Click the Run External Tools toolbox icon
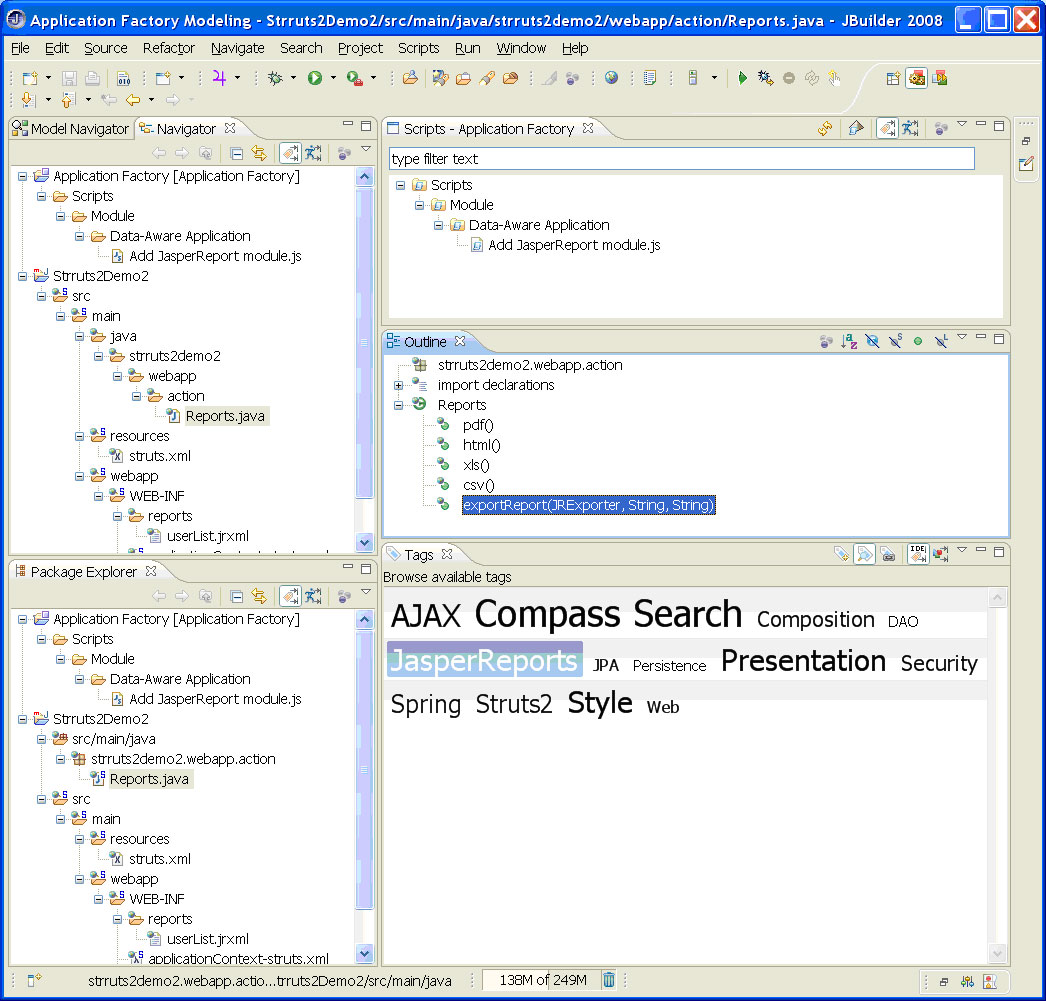This screenshot has width=1046, height=1001. (x=354, y=78)
